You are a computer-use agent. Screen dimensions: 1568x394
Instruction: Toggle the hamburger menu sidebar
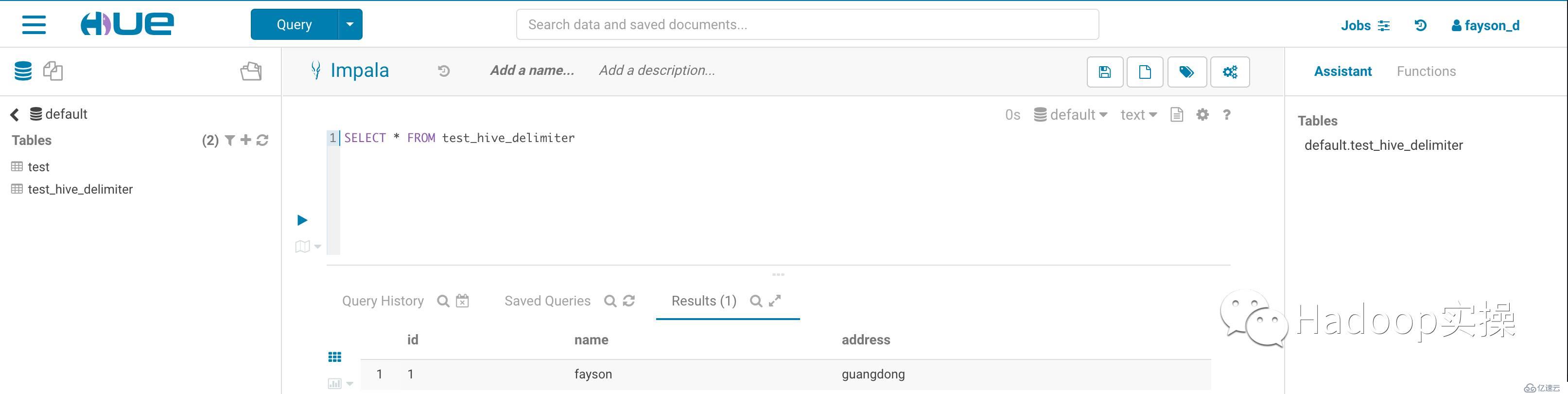pos(34,25)
